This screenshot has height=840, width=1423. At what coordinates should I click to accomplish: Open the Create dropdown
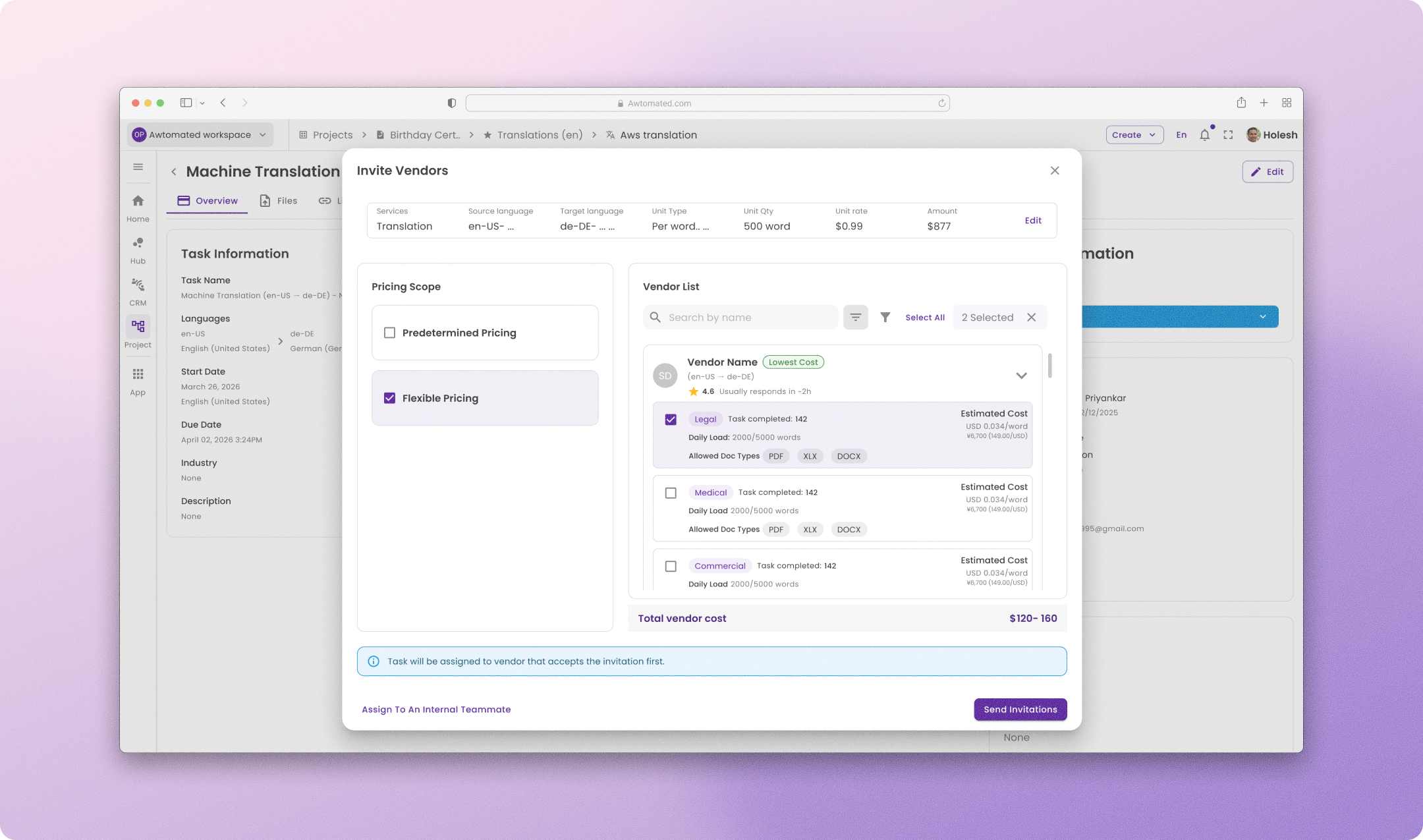pyautogui.click(x=1134, y=134)
